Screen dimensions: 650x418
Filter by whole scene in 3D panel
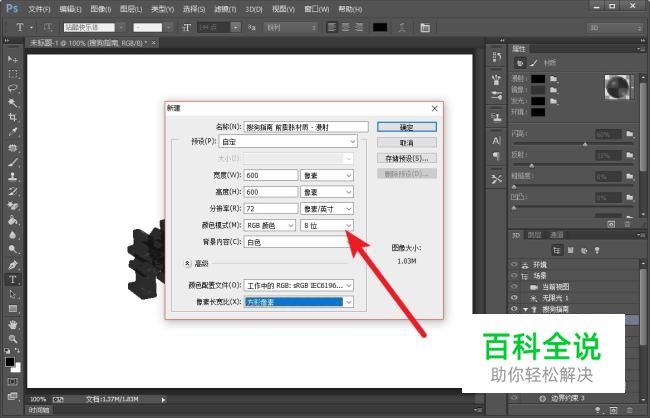click(557, 250)
